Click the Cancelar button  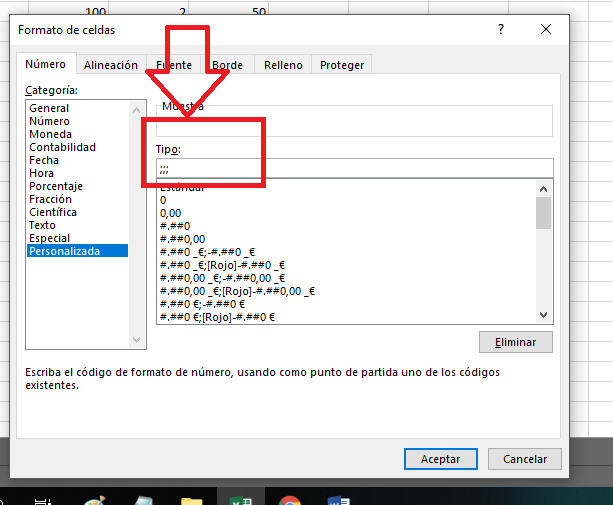coord(525,459)
